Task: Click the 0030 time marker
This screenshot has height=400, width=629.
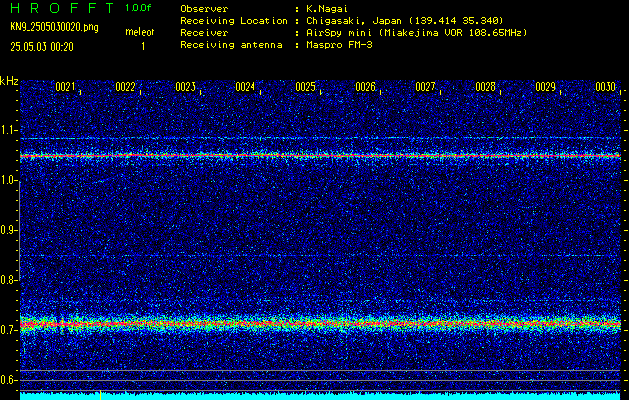Action: point(606,87)
